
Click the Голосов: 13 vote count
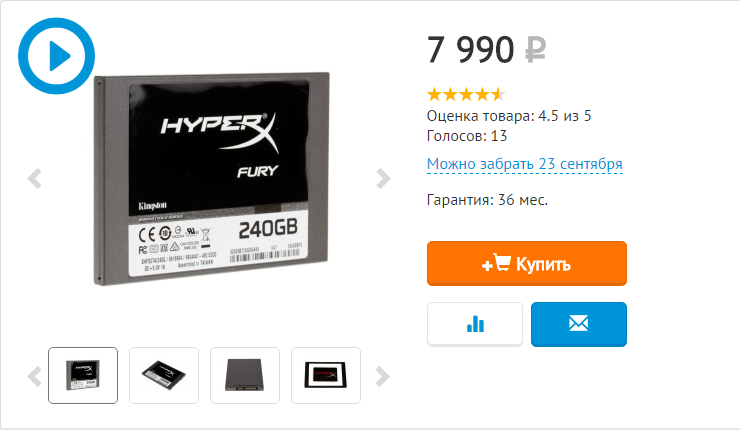[467, 136]
